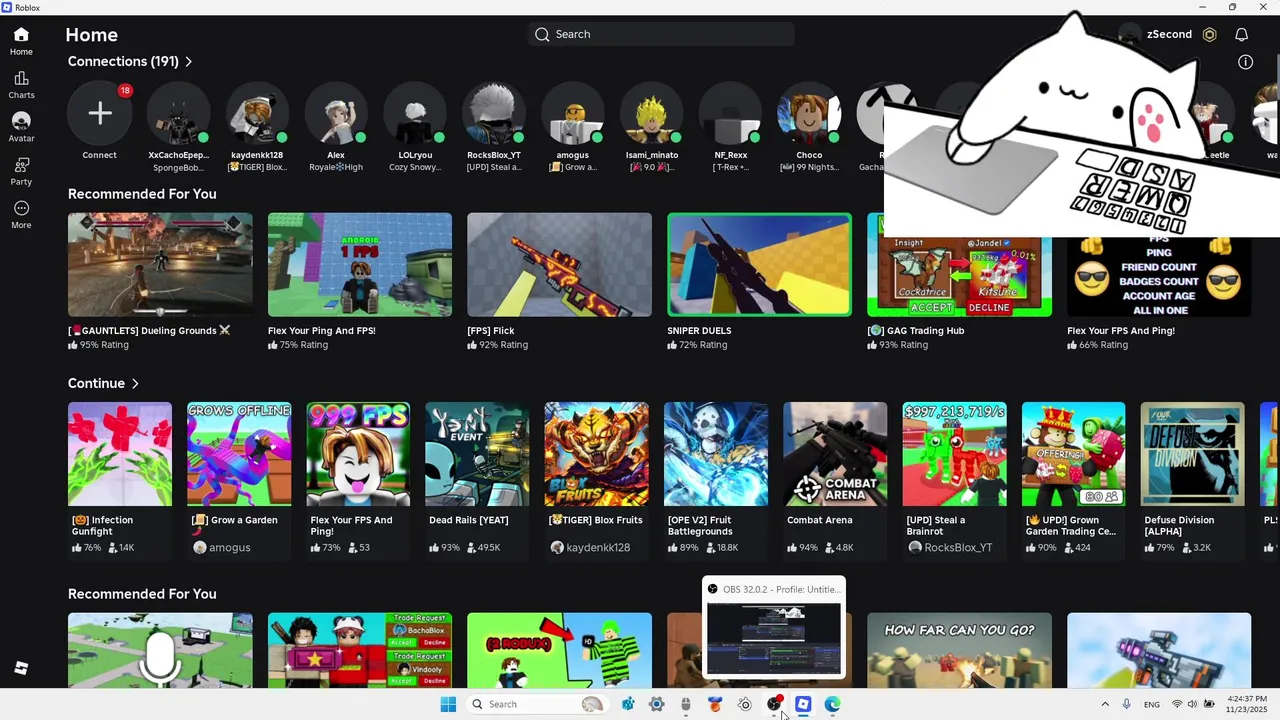Click the Roblox logo at sidebar bottom

point(21,668)
